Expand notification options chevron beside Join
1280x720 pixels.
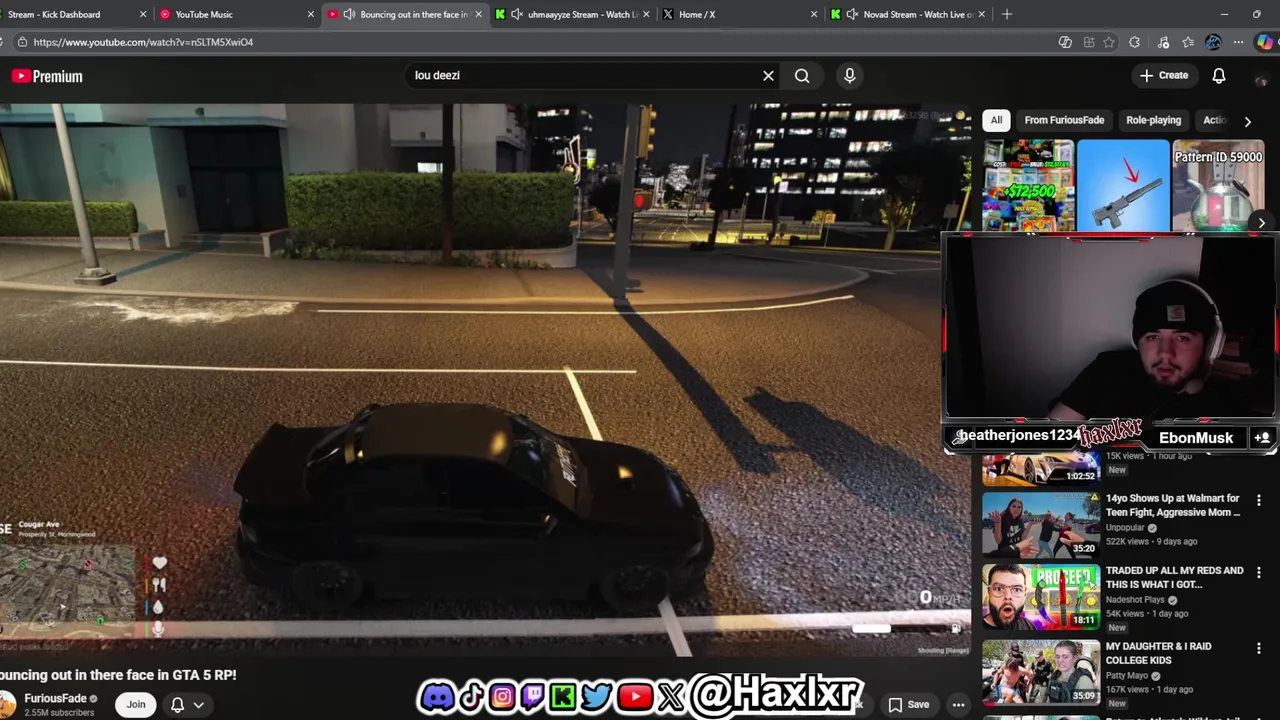[199, 705]
